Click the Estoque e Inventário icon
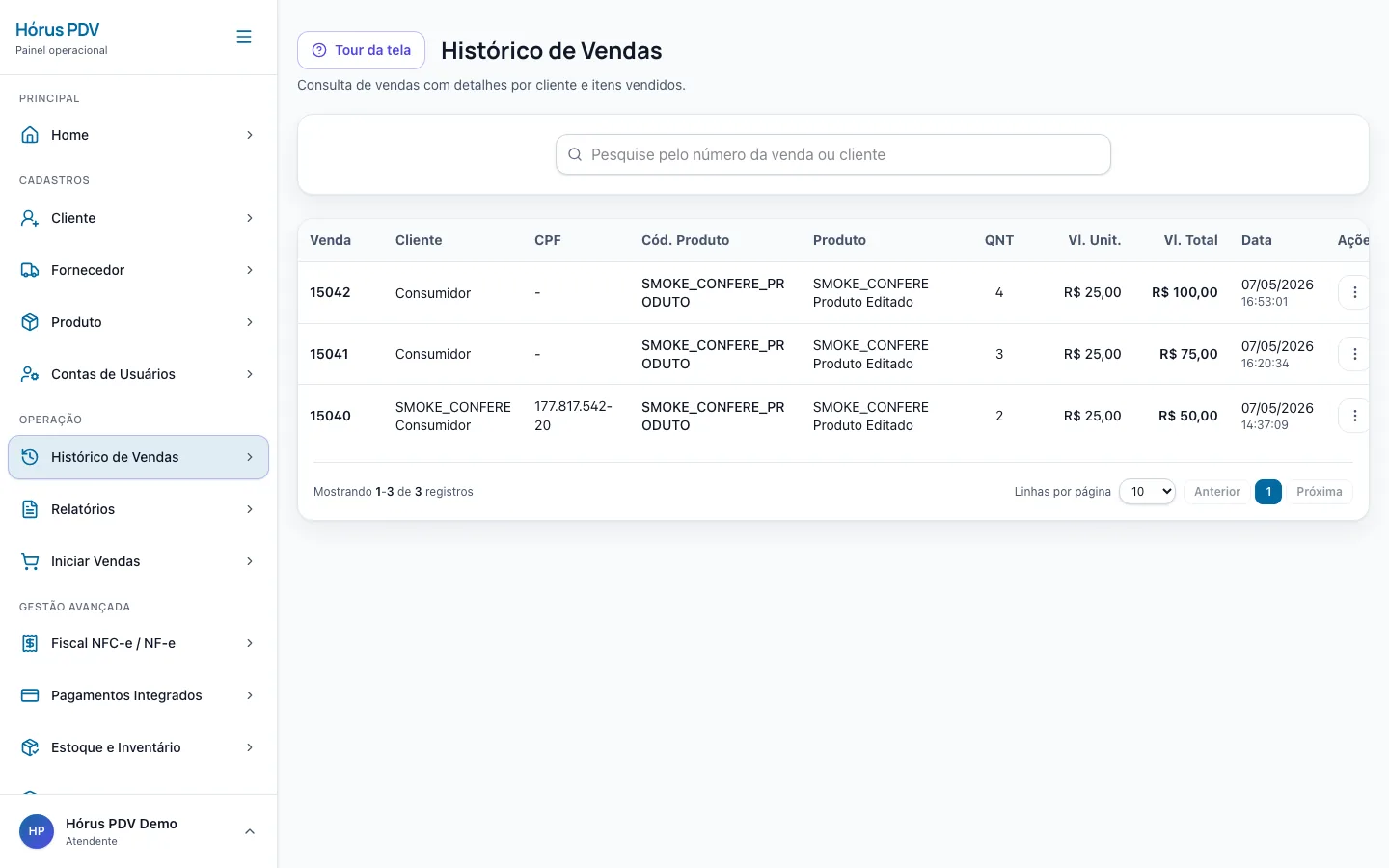The height and width of the screenshot is (868, 1389). point(30,747)
